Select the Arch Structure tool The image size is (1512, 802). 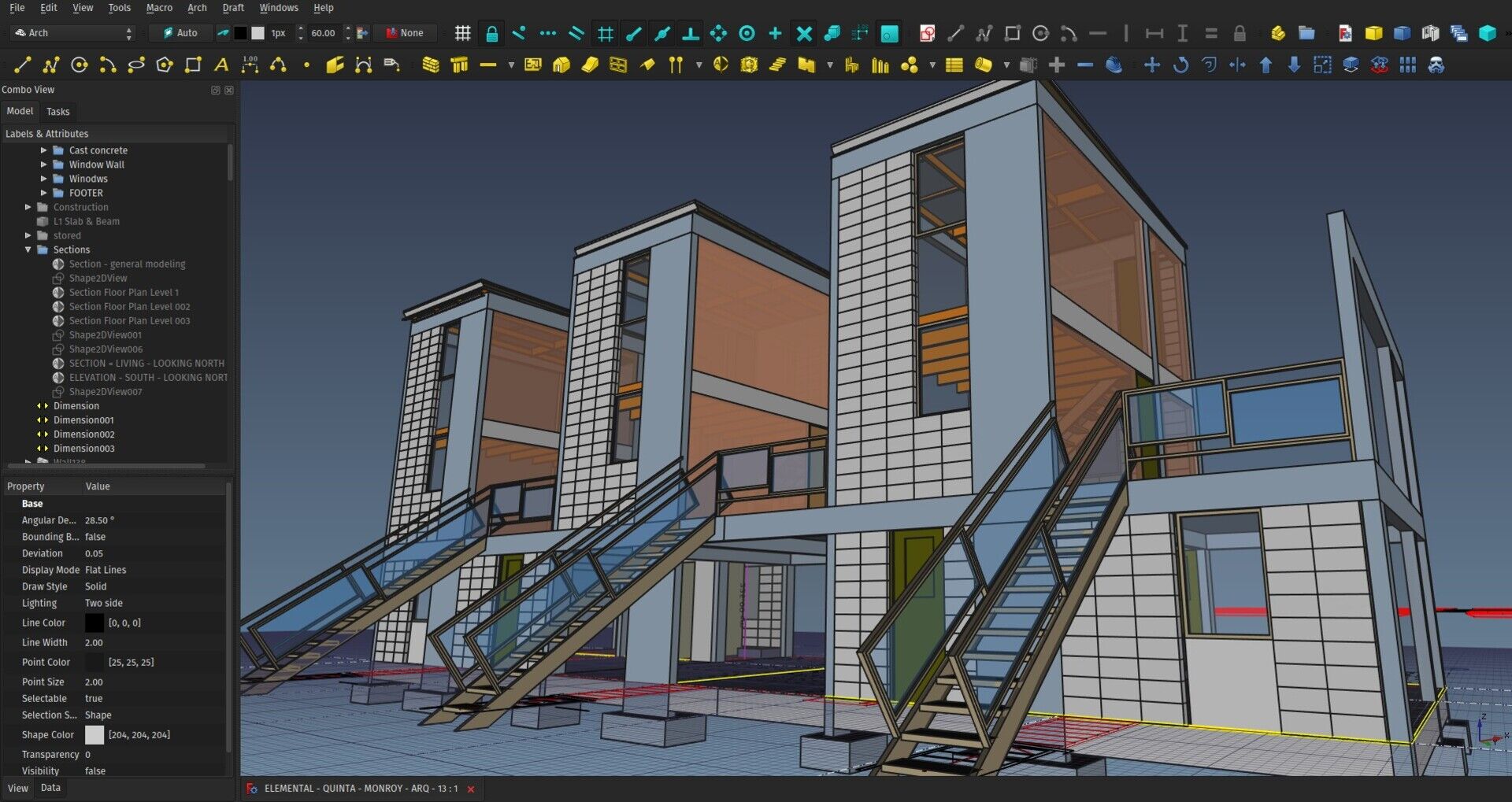coord(459,65)
